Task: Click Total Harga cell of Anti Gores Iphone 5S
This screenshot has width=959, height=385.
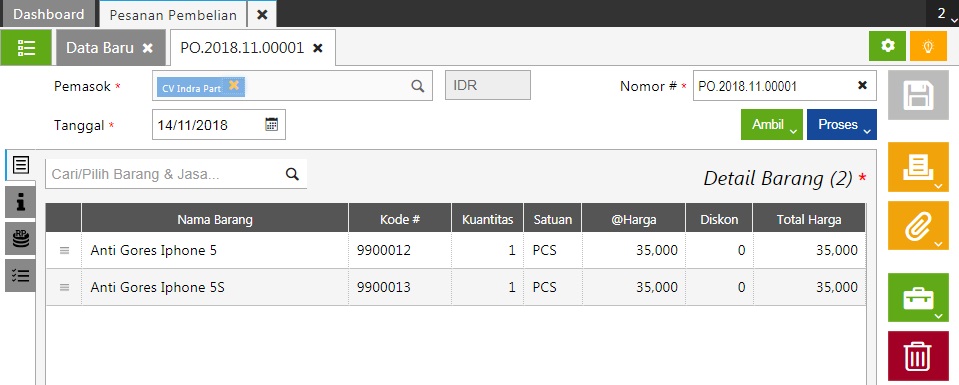Action: [809, 287]
